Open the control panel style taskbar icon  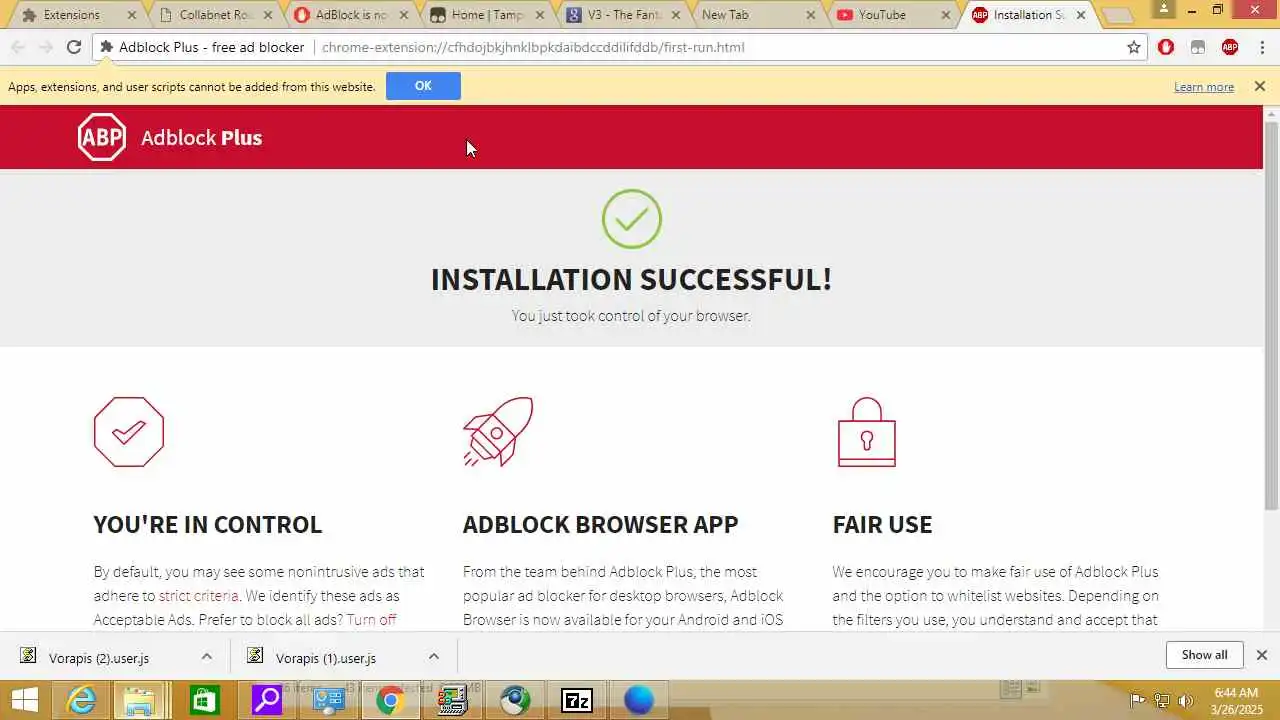coord(328,700)
